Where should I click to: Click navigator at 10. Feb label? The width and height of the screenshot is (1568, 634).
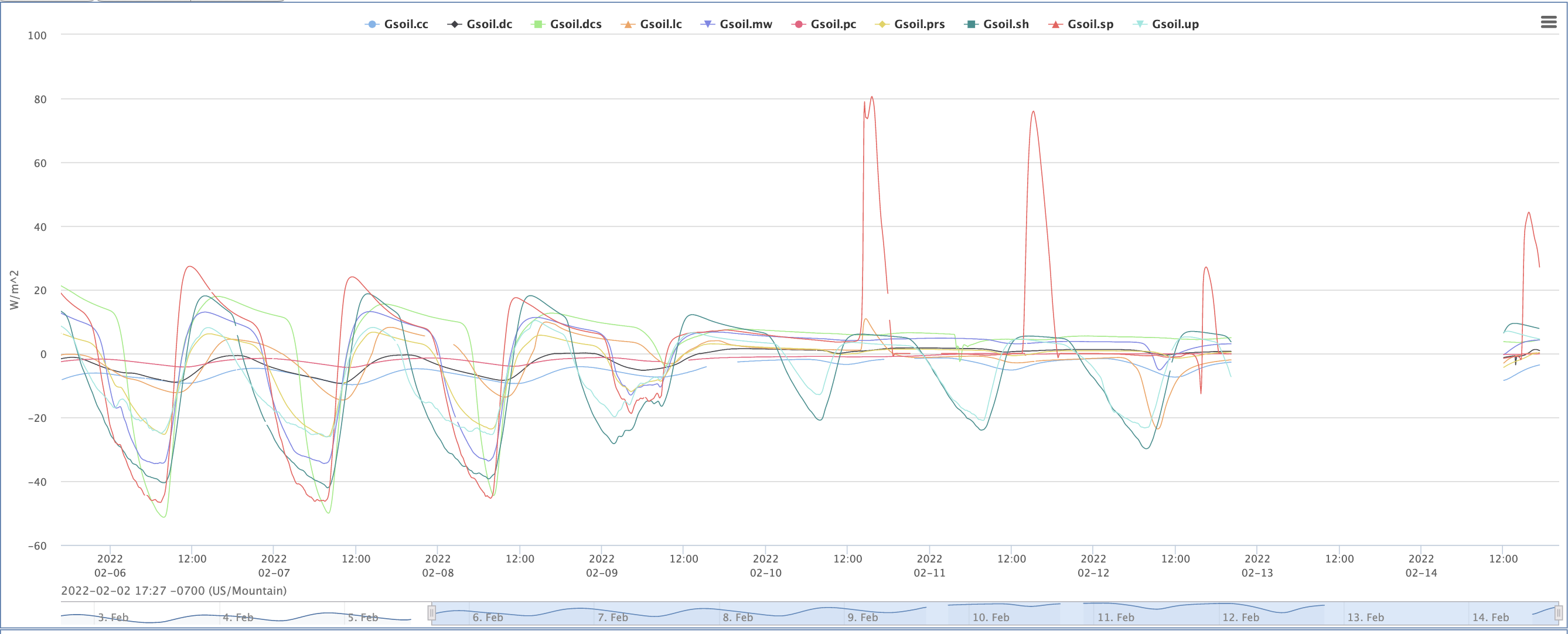pos(990,617)
